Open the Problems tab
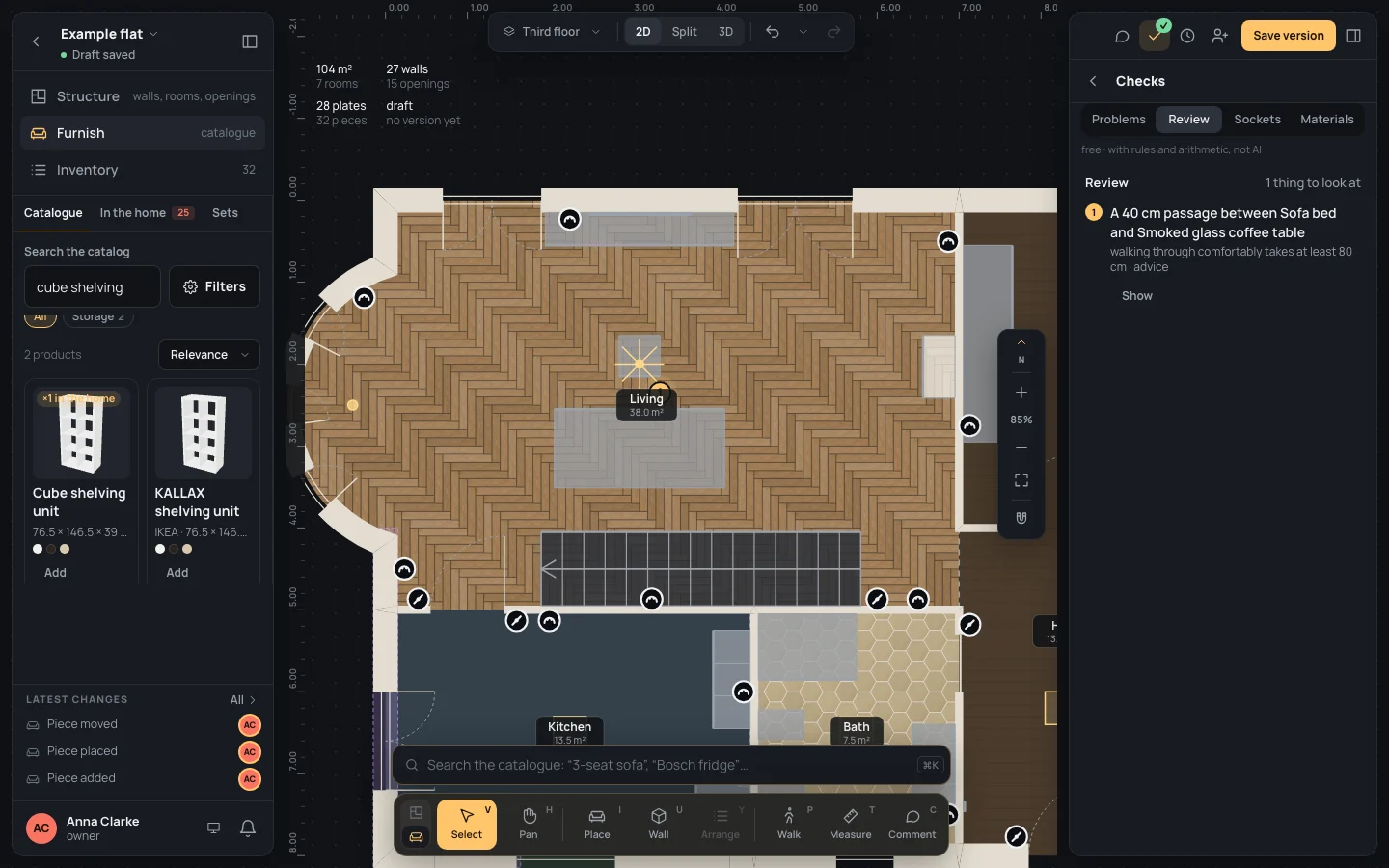This screenshot has height=868, width=1389. point(1119,120)
